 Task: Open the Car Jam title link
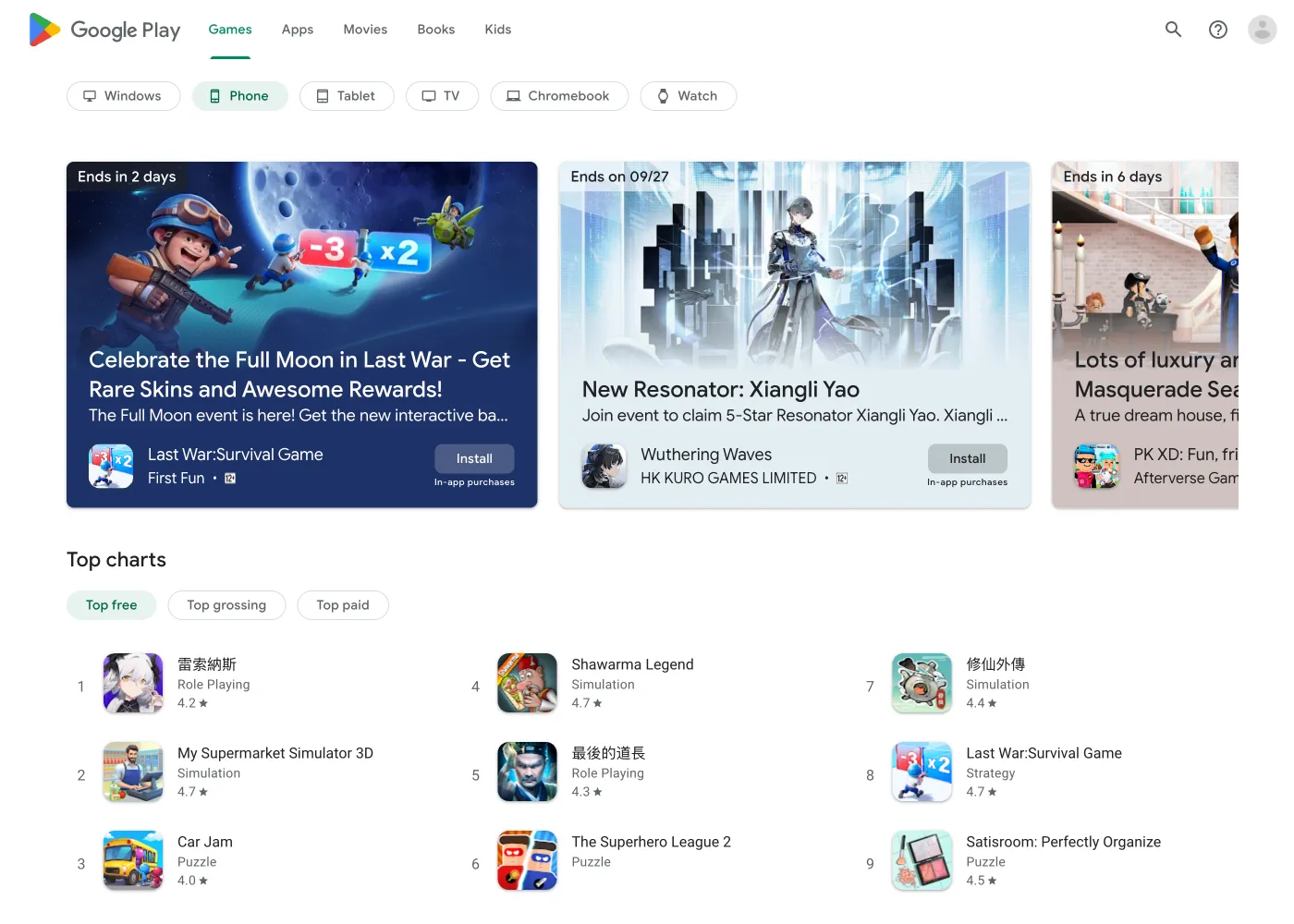coord(205,842)
